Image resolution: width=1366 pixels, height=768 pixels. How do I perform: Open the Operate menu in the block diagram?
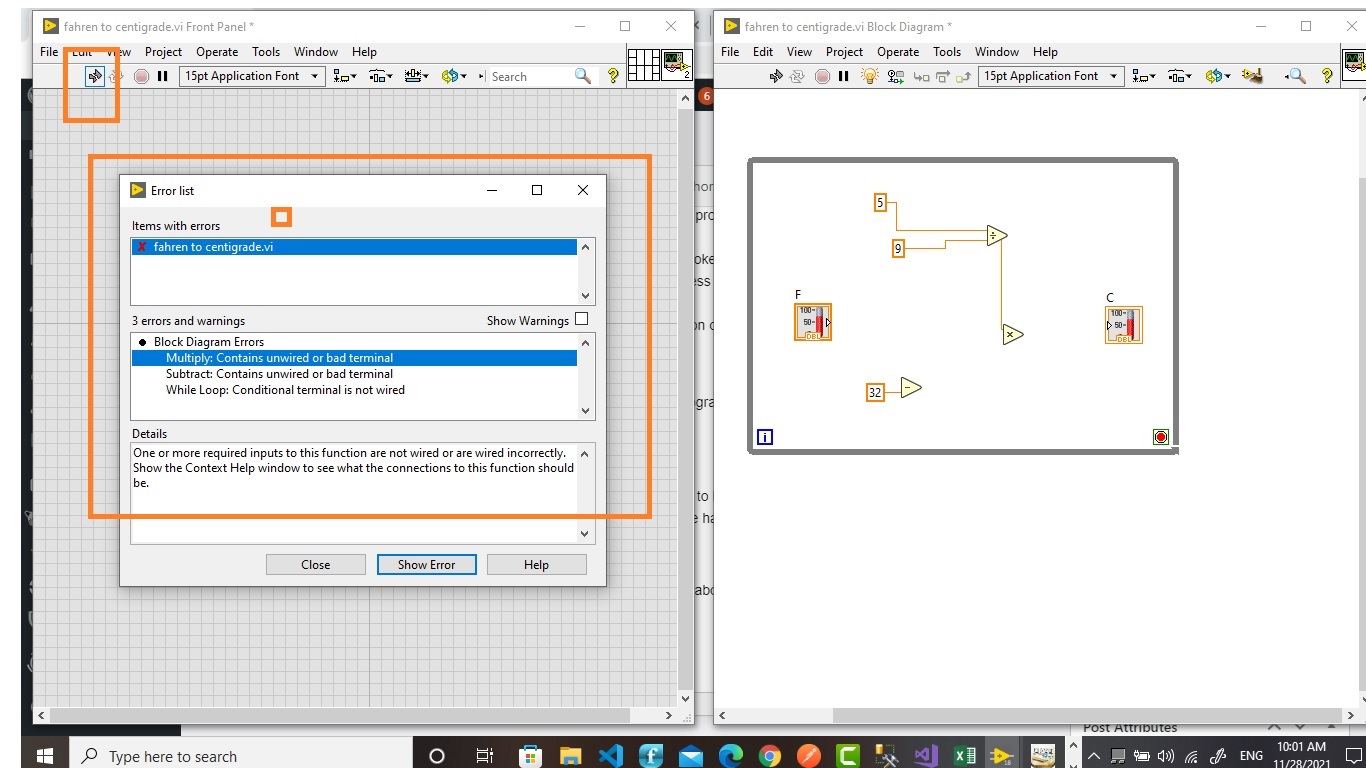[x=897, y=51]
